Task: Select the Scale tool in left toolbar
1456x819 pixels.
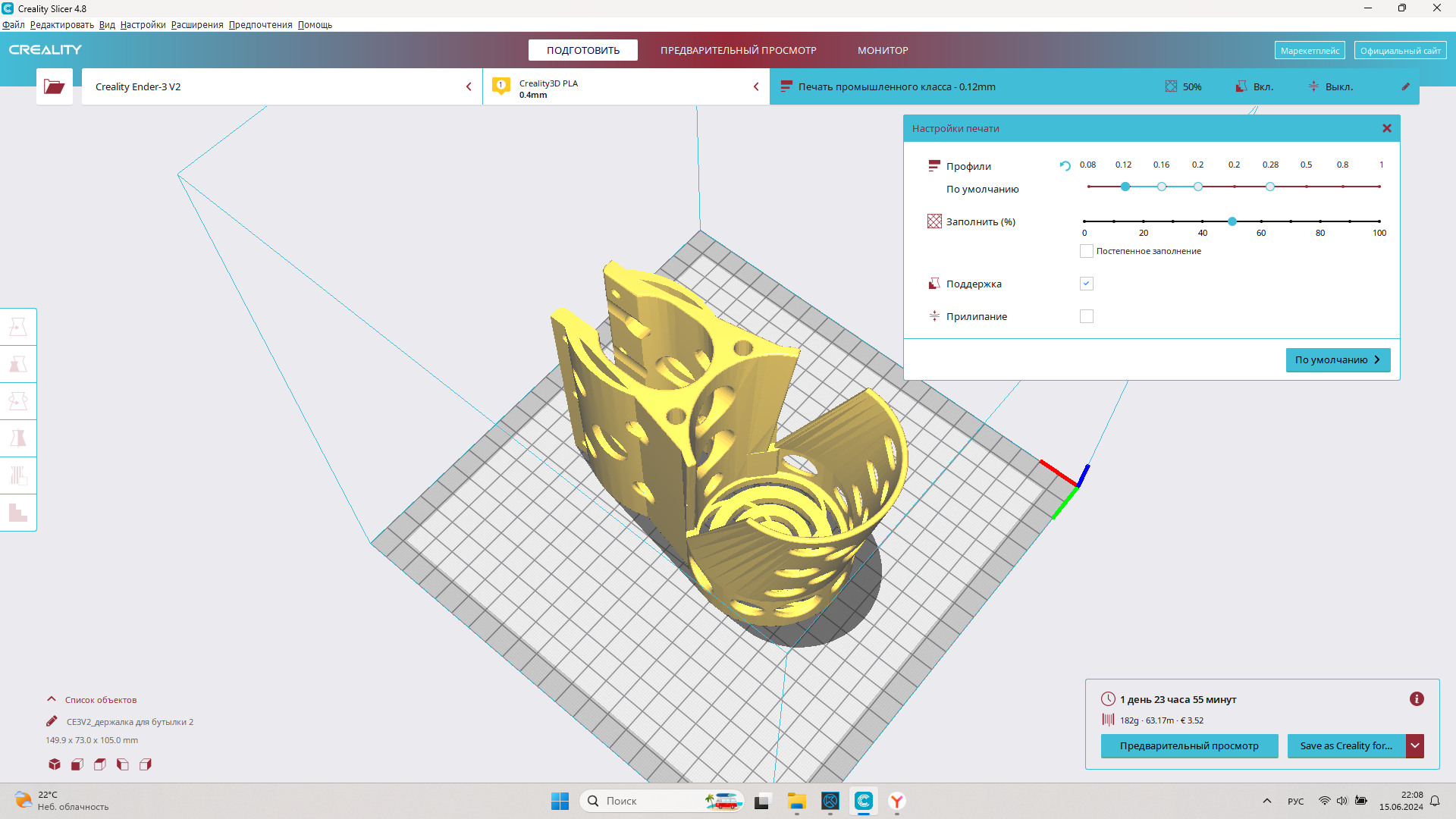Action: pos(18,364)
